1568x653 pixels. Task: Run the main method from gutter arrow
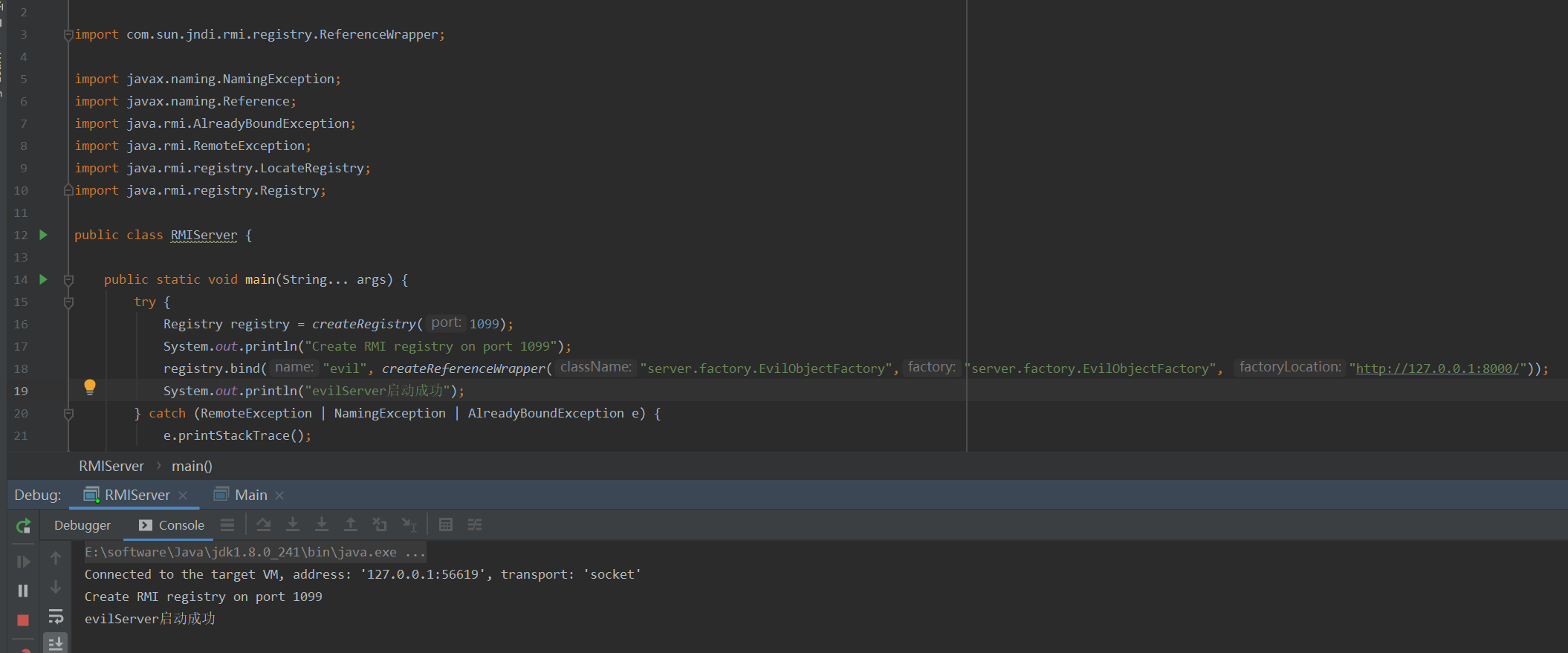click(43, 279)
